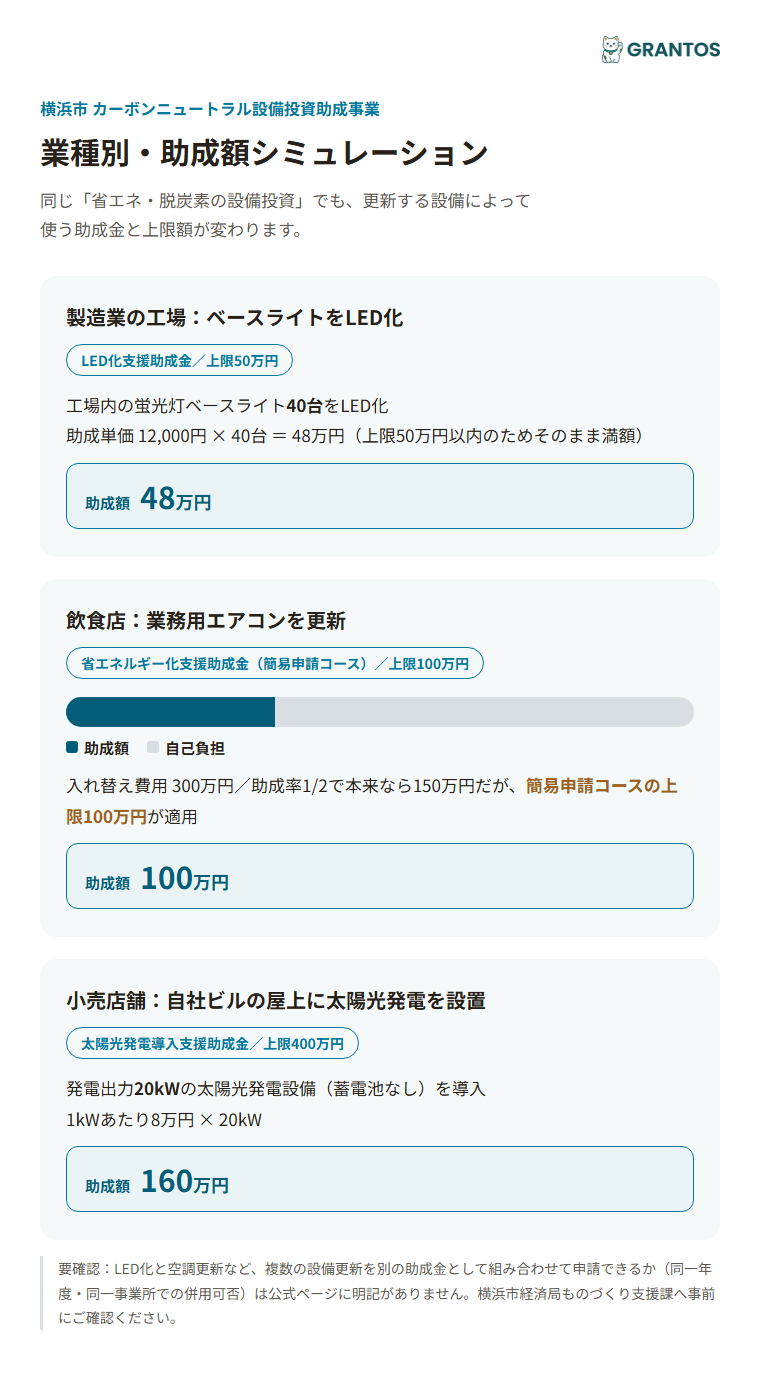Click heading 飲食店：業務用エアコンを更新
This screenshot has height=1377, width=760.
point(206,621)
